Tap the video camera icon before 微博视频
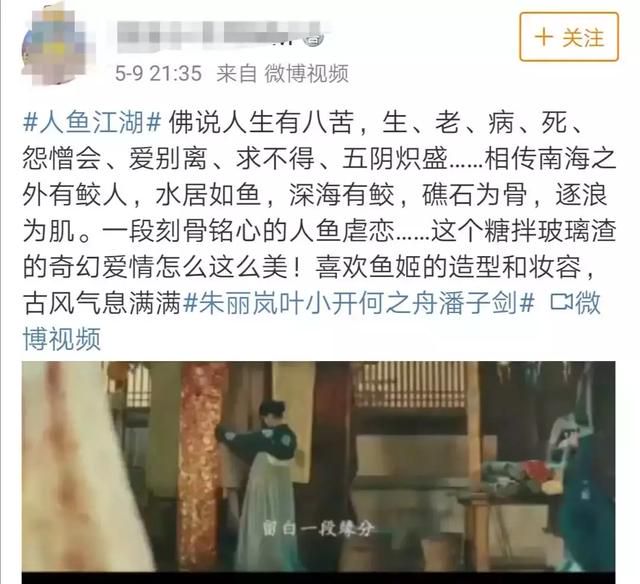The width and height of the screenshot is (640, 584). tap(562, 302)
